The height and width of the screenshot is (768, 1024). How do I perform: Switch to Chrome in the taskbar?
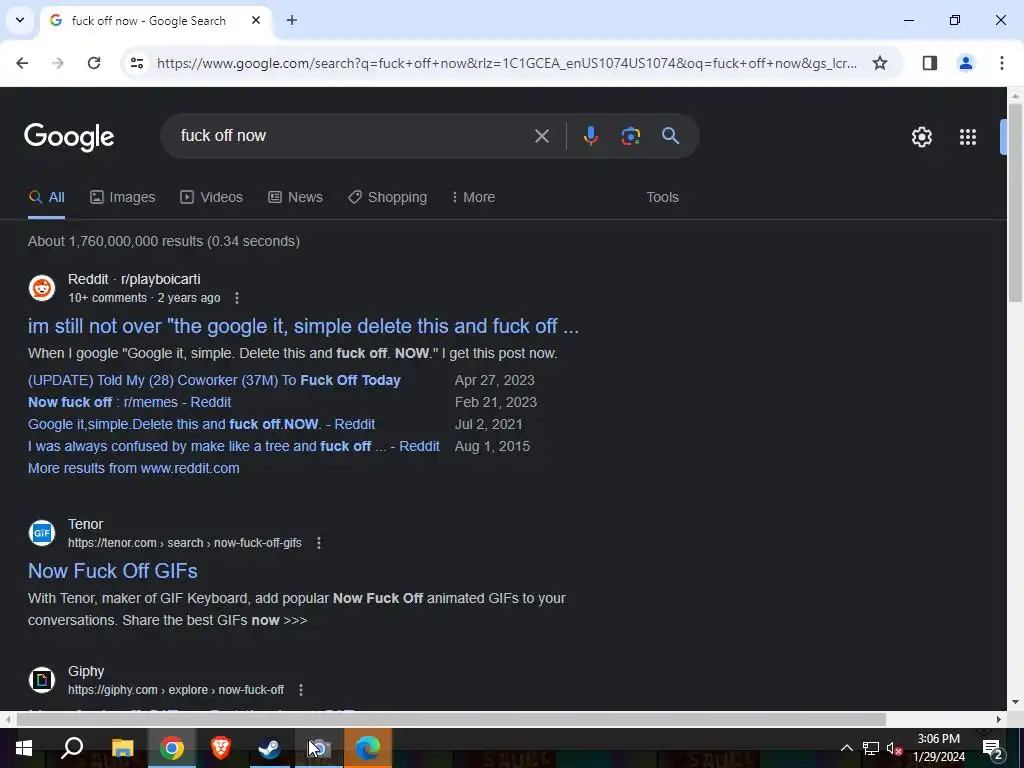[172, 748]
